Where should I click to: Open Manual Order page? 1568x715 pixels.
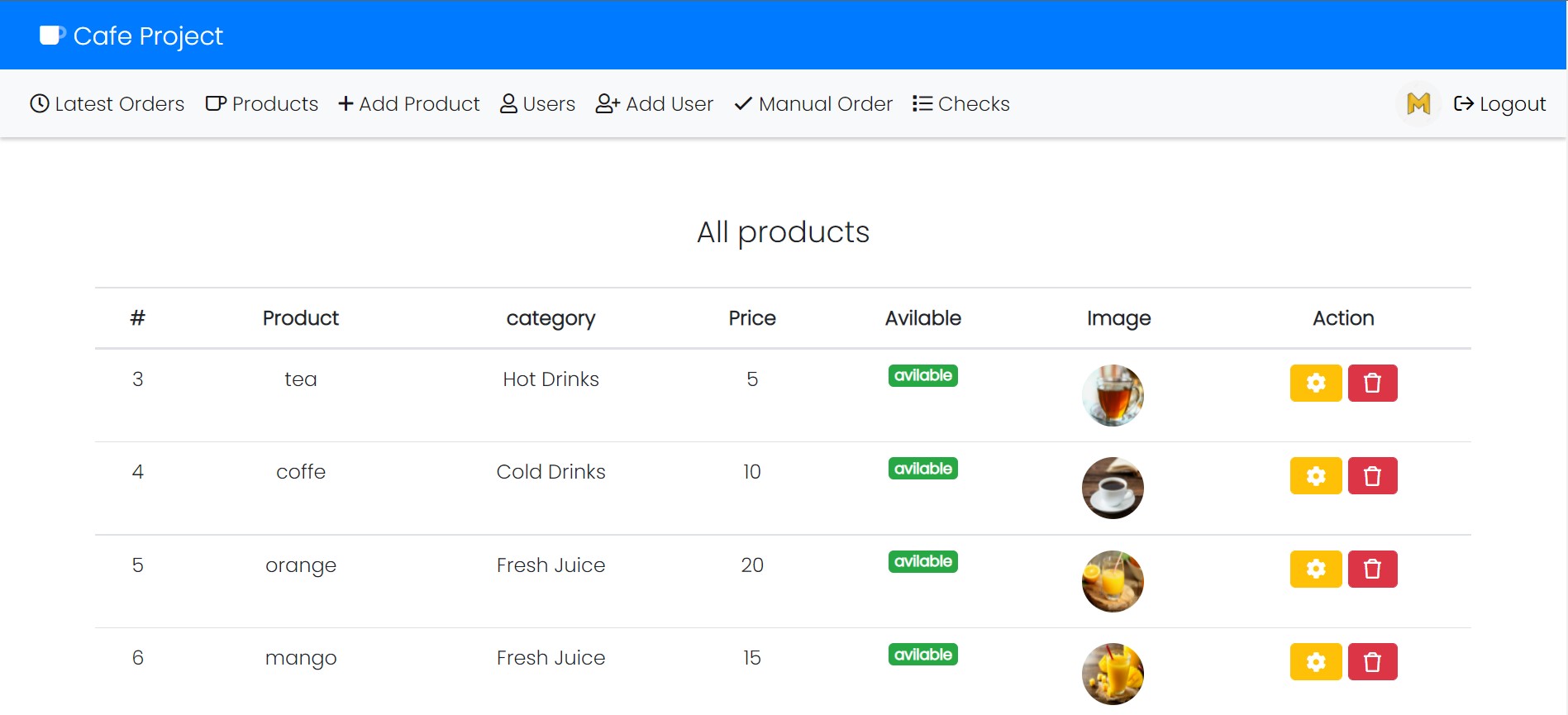(x=813, y=103)
